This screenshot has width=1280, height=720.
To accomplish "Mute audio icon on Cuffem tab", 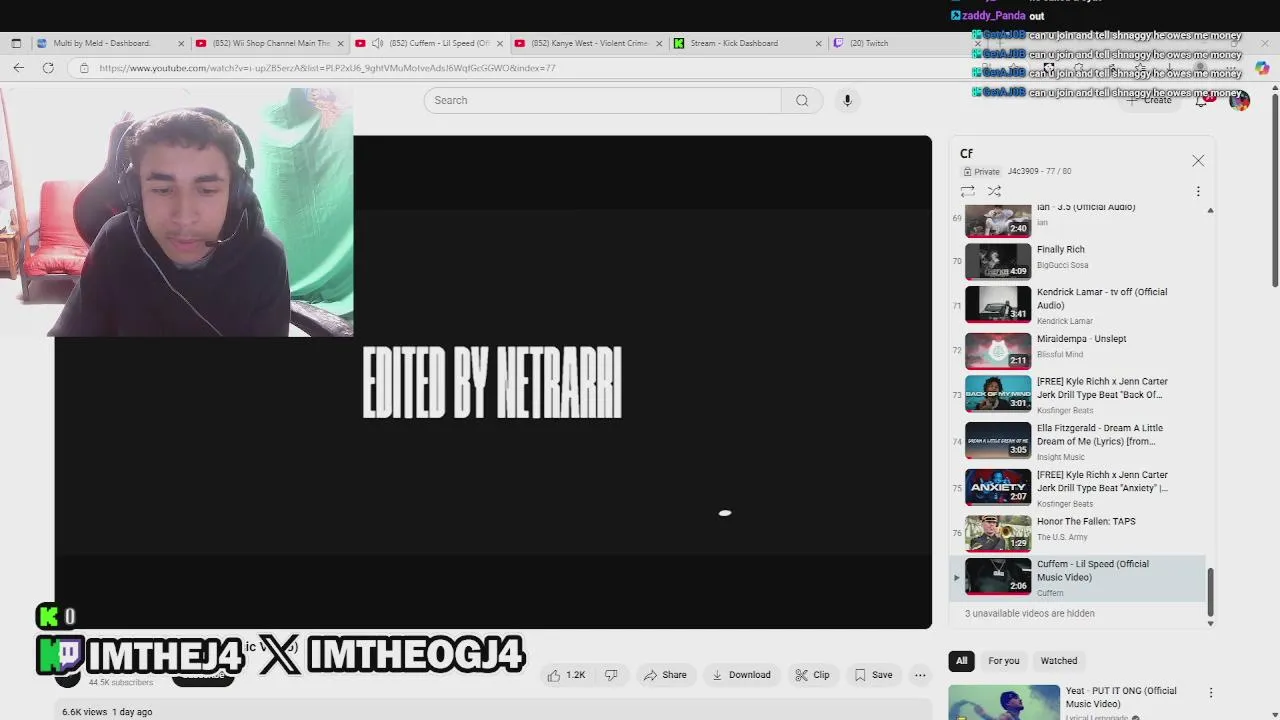I will [377, 43].
